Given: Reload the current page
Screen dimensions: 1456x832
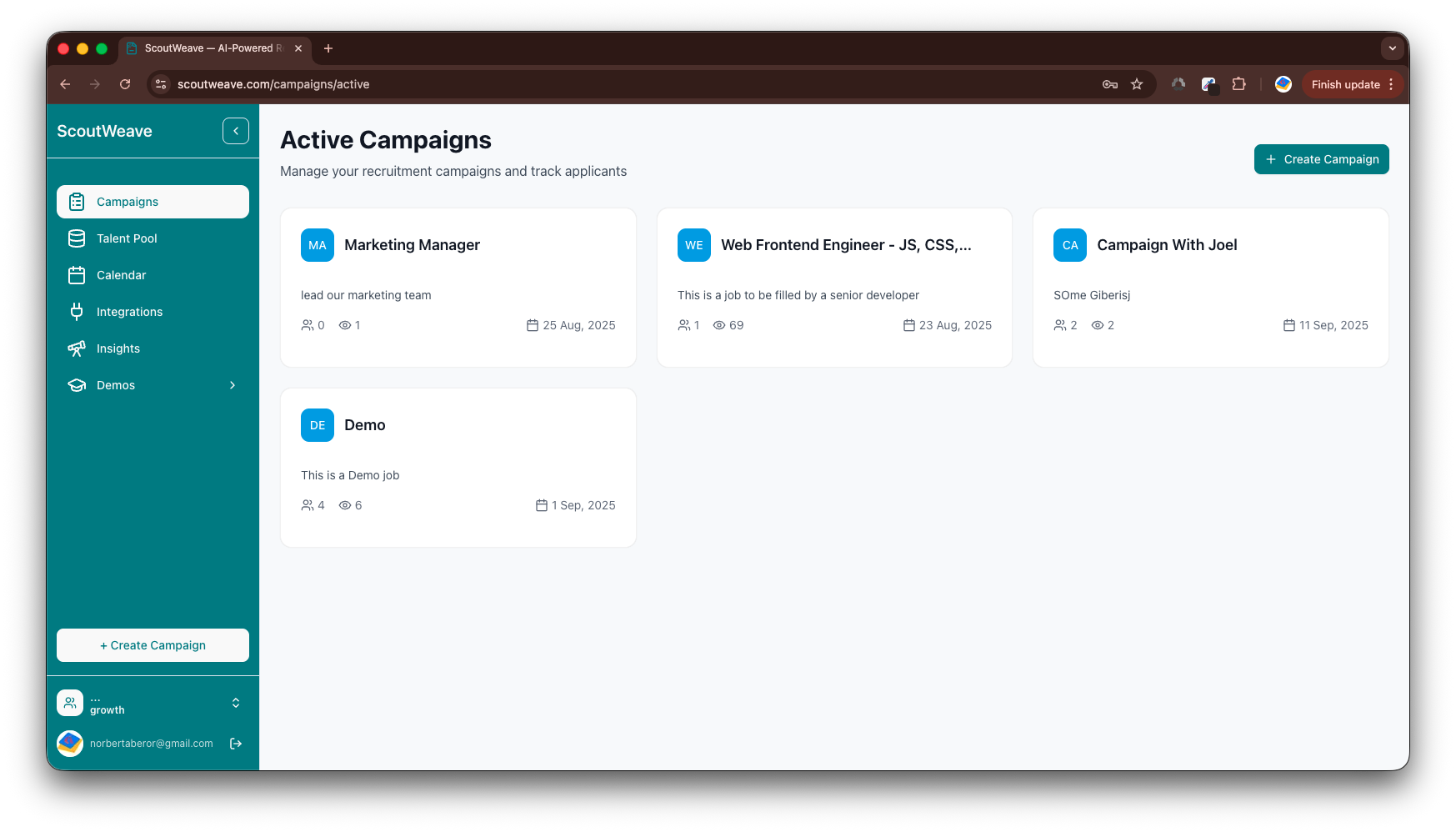Looking at the screenshot, I should click(x=125, y=84).
